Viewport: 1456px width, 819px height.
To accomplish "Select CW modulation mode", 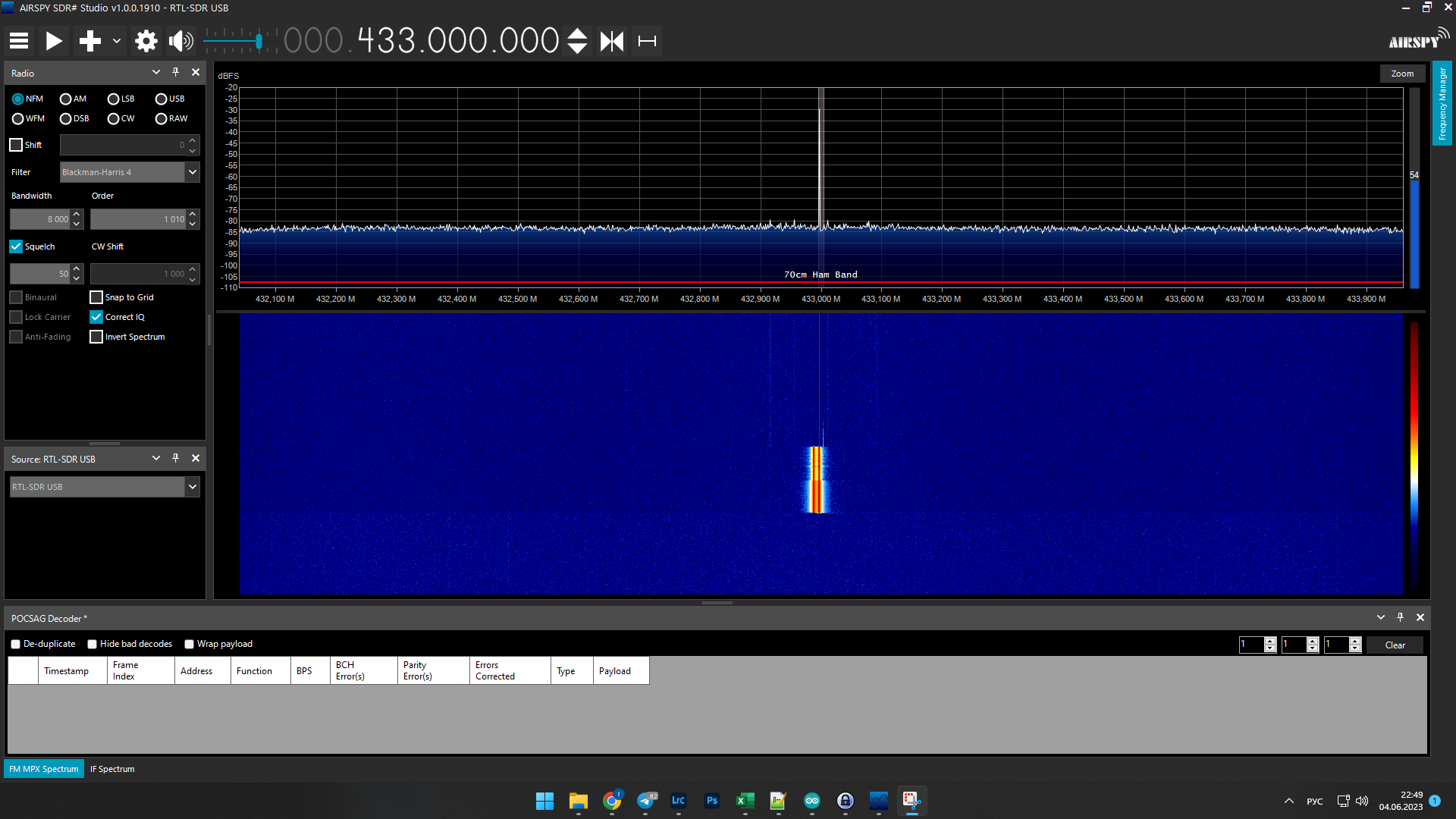I will click(x=121, y=118).
